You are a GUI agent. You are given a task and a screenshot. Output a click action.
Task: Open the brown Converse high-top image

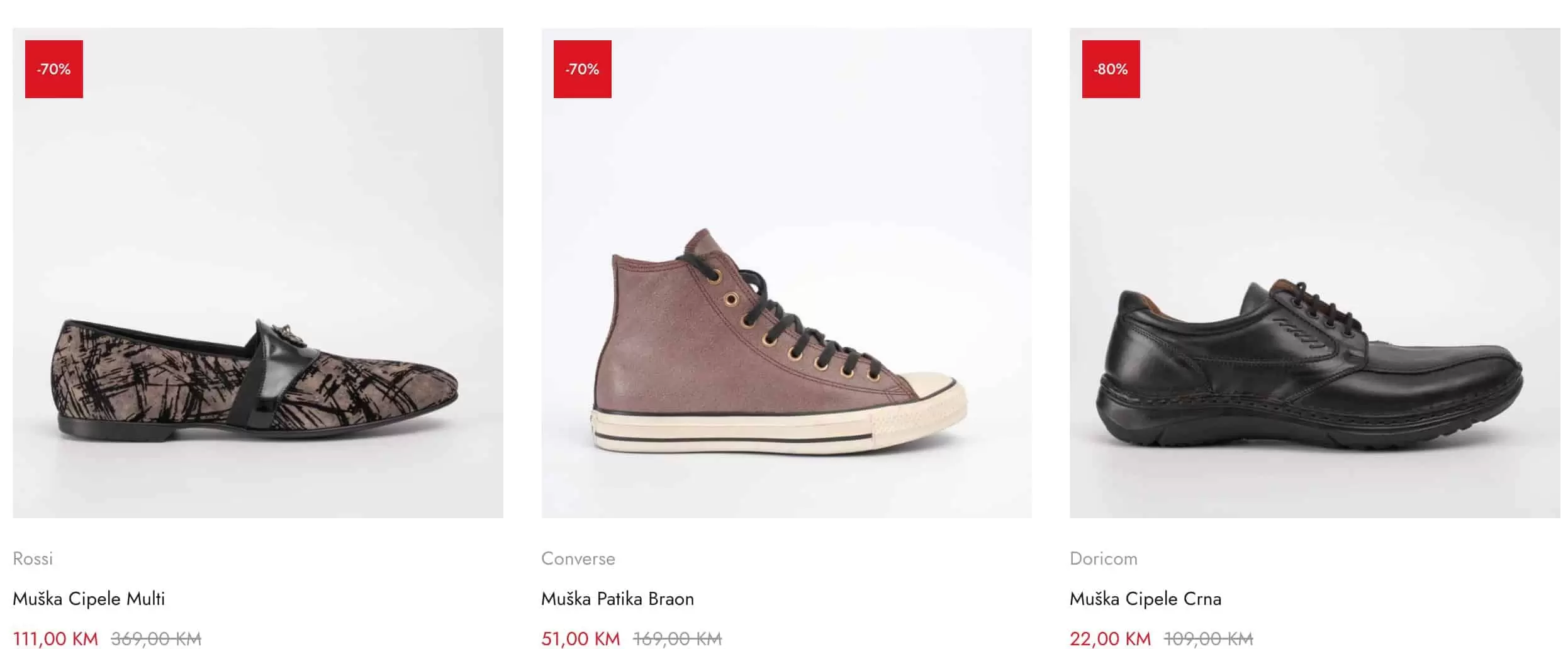786,272
